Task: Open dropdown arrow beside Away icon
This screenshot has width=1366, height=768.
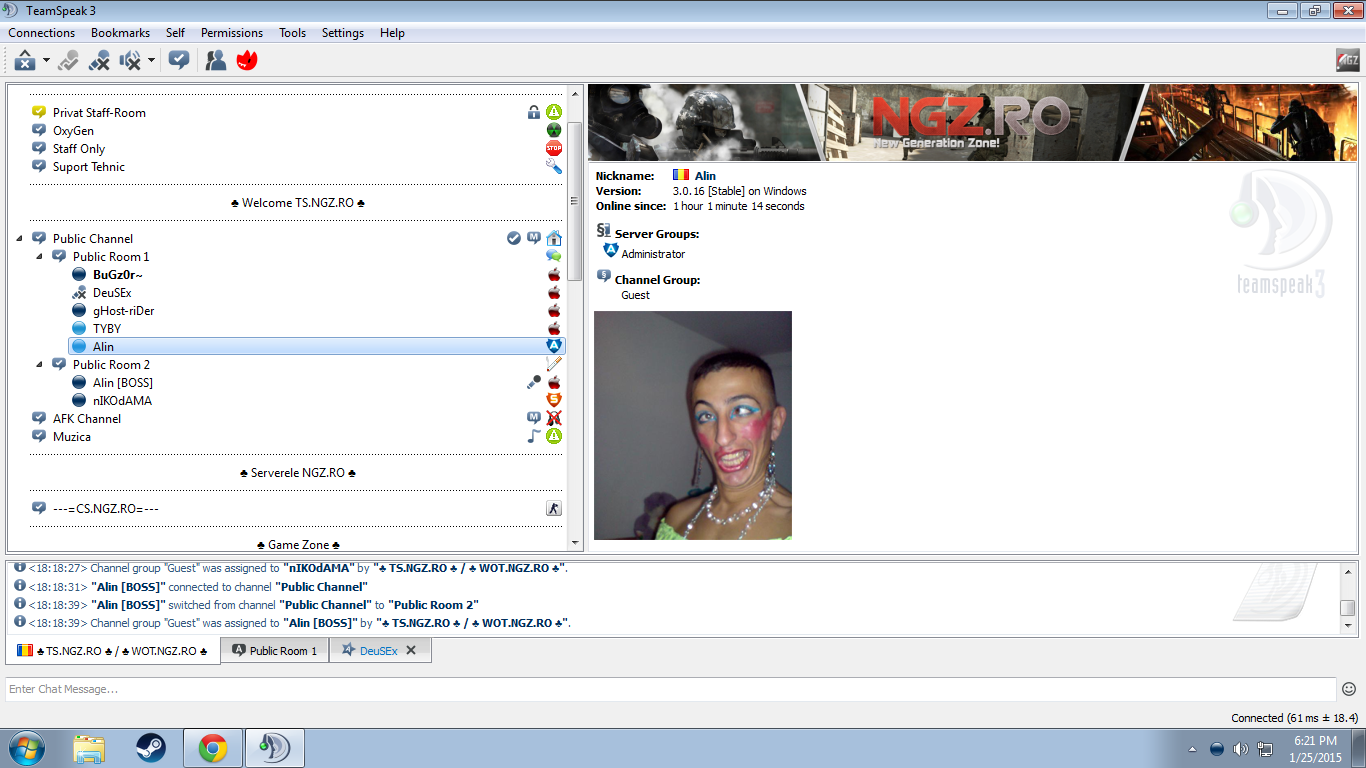Action: (x=46, y=61)
